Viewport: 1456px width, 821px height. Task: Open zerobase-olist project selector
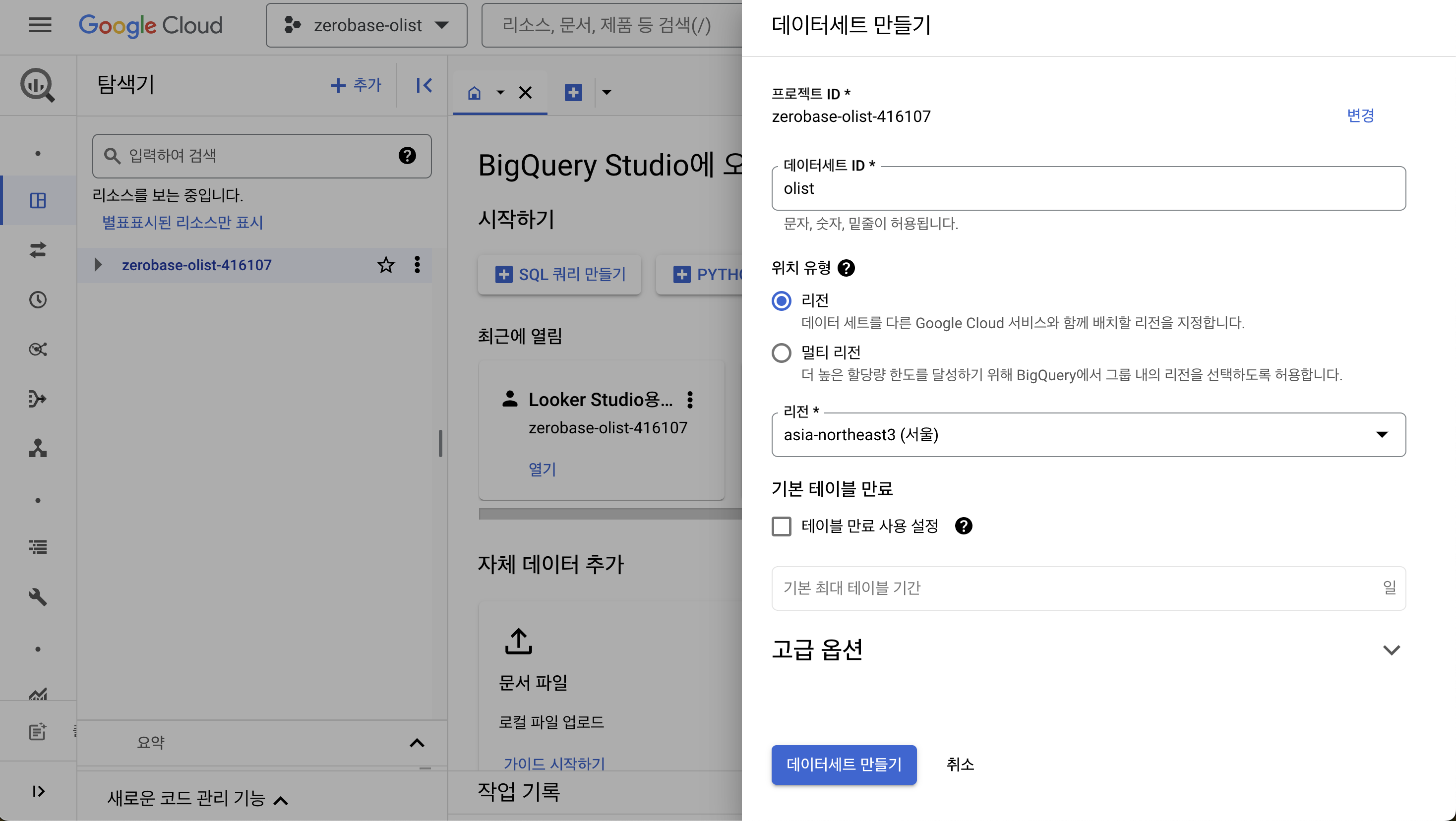tap(366, 25)
